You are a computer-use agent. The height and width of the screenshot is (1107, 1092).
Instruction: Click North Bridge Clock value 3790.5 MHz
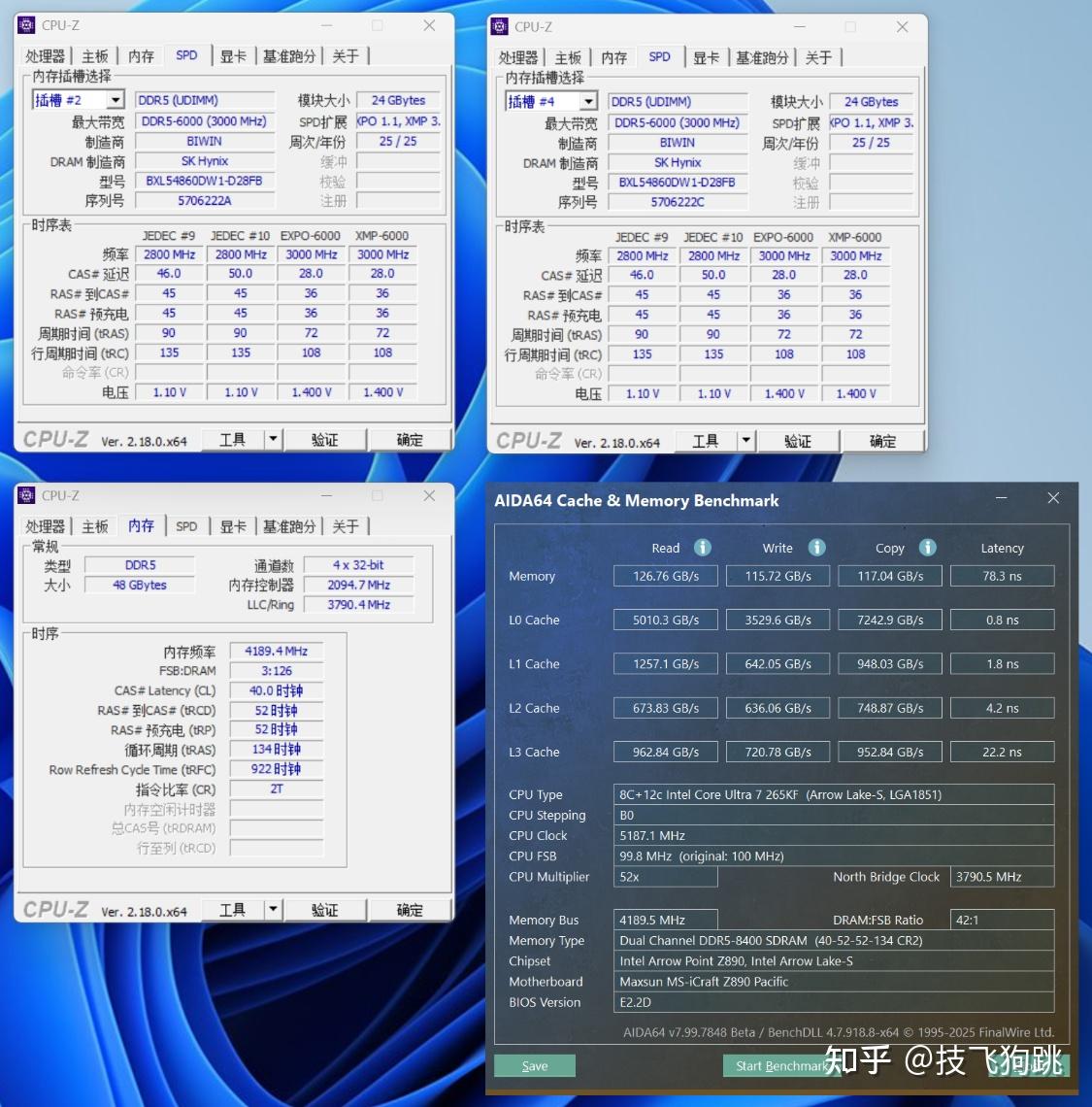pos(1003,876)
